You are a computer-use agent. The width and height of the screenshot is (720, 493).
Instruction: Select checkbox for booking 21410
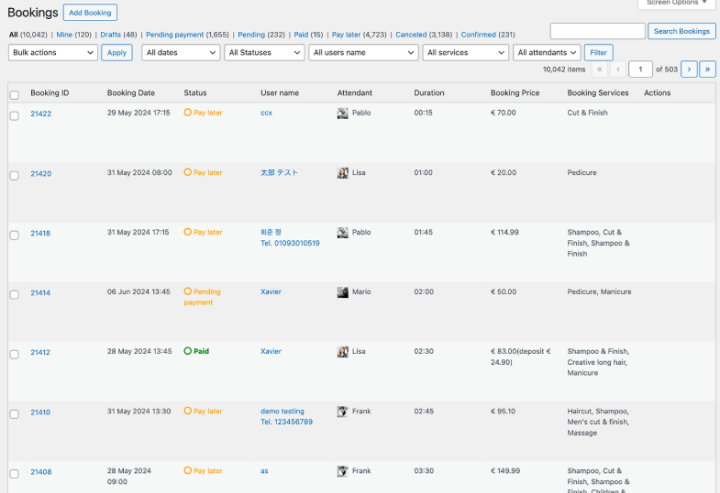pos(14,414)
